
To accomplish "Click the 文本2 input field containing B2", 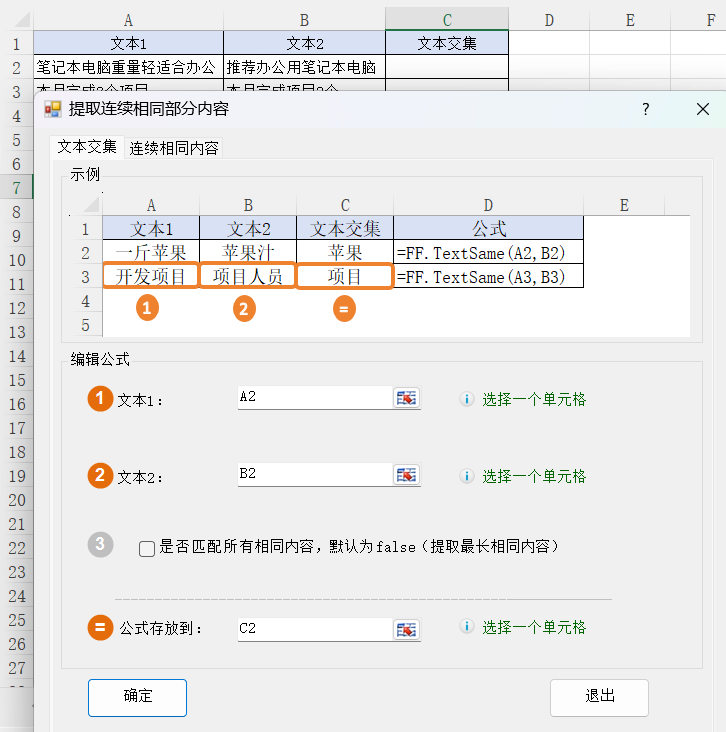I will [x=312, y=475].
